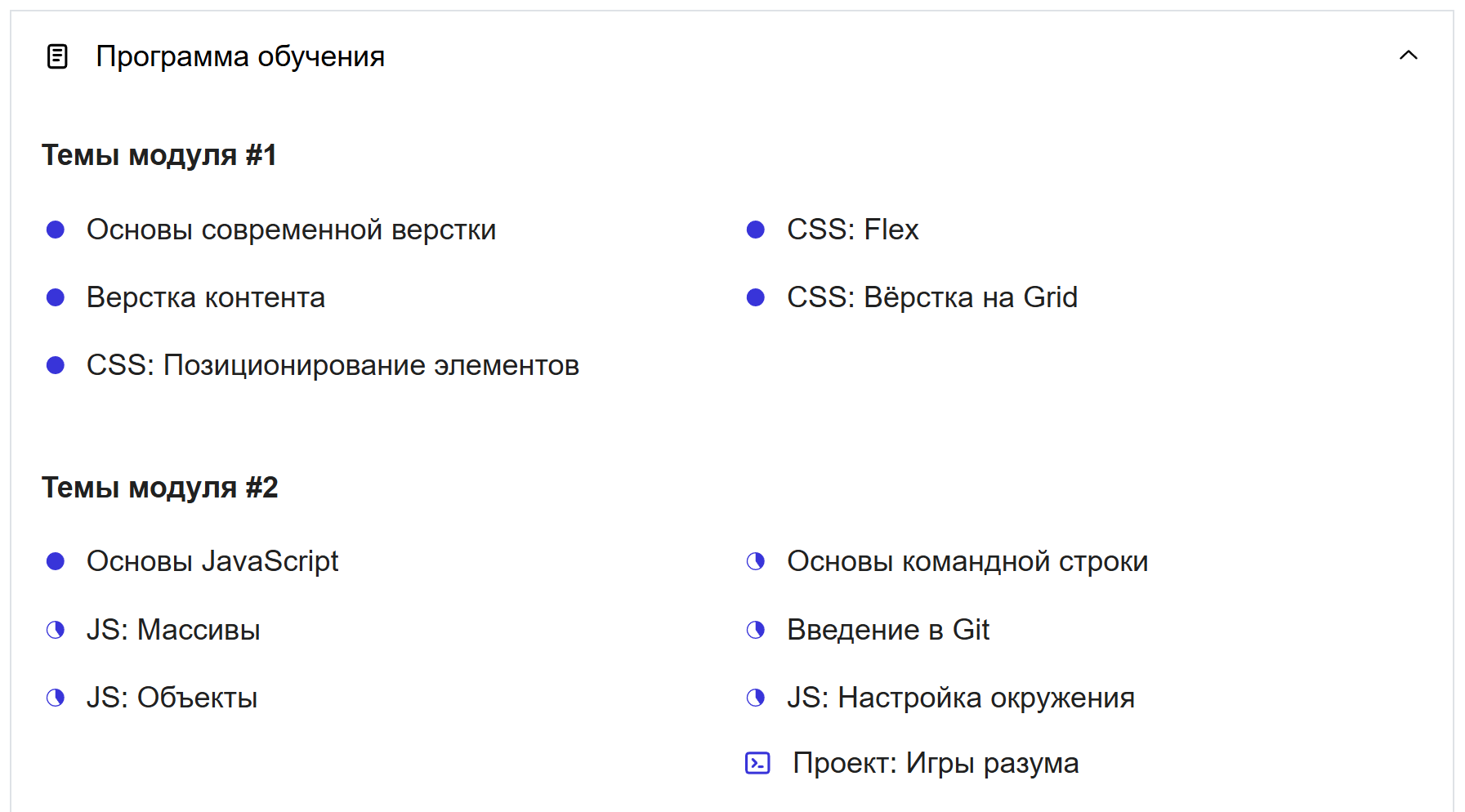Viewport: 1465px width, 812px height.
Task: Open the Основы современной верстки topic
Action: [291, 230]
